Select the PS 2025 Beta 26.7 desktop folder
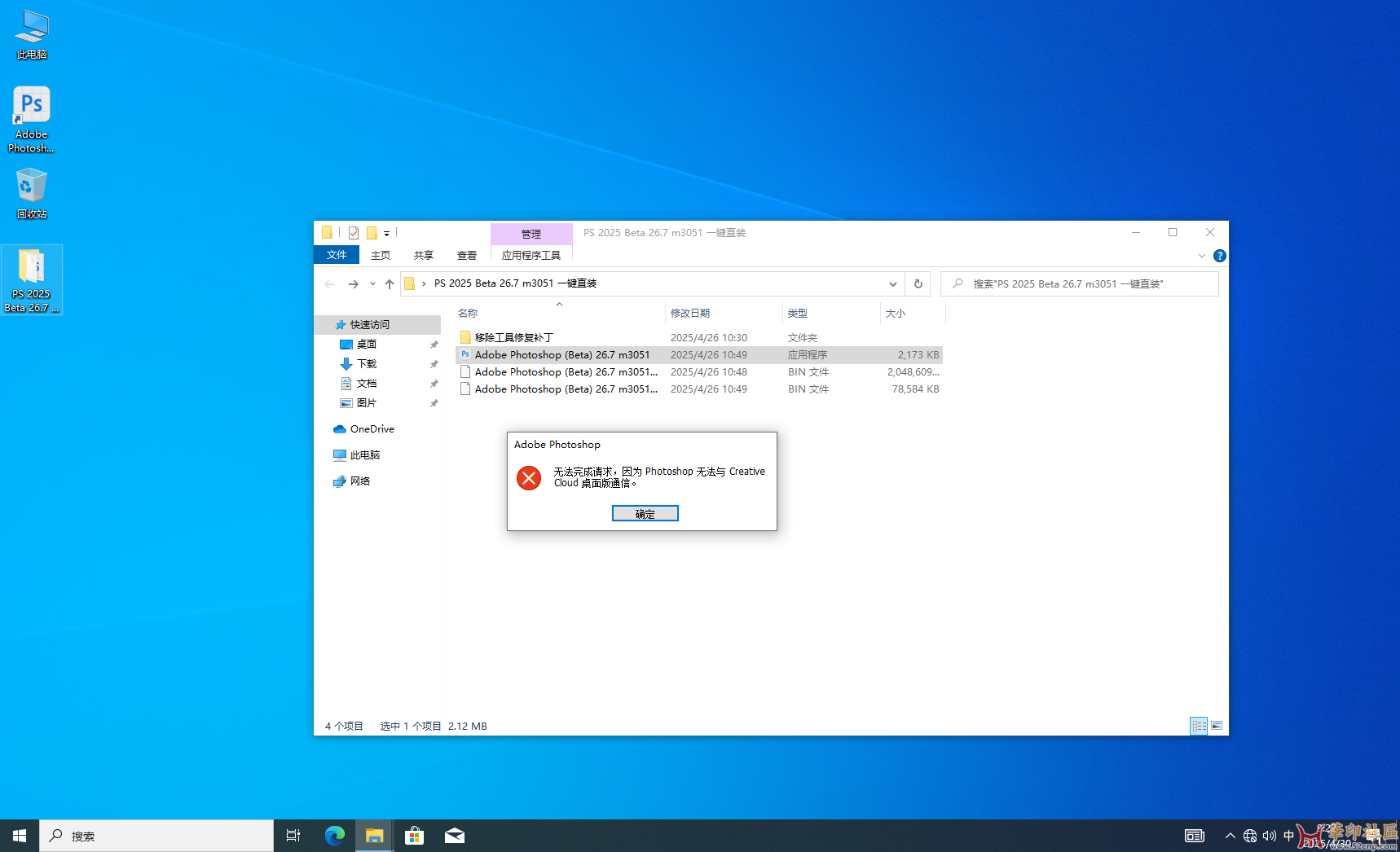Screen dimensions: 1400x852 [x=32, y=280]
